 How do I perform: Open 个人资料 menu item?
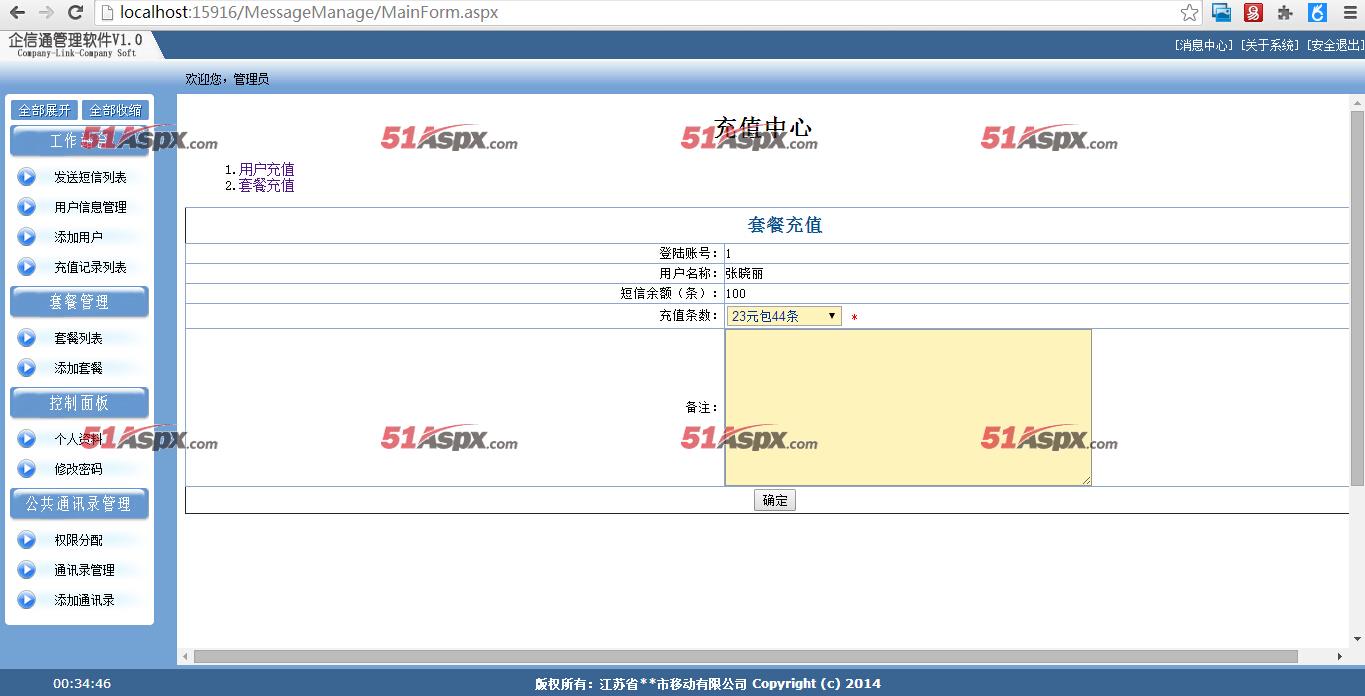(78, 439)
